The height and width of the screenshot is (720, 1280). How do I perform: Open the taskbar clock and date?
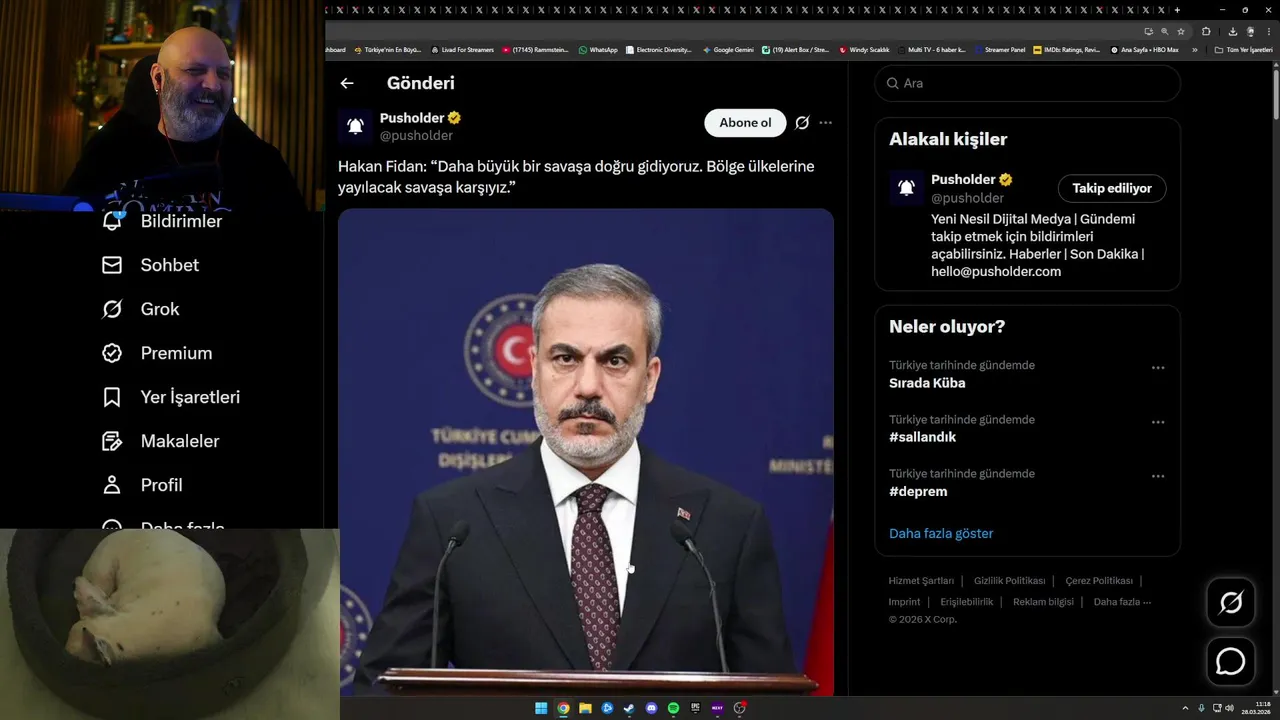[1256, 708]
